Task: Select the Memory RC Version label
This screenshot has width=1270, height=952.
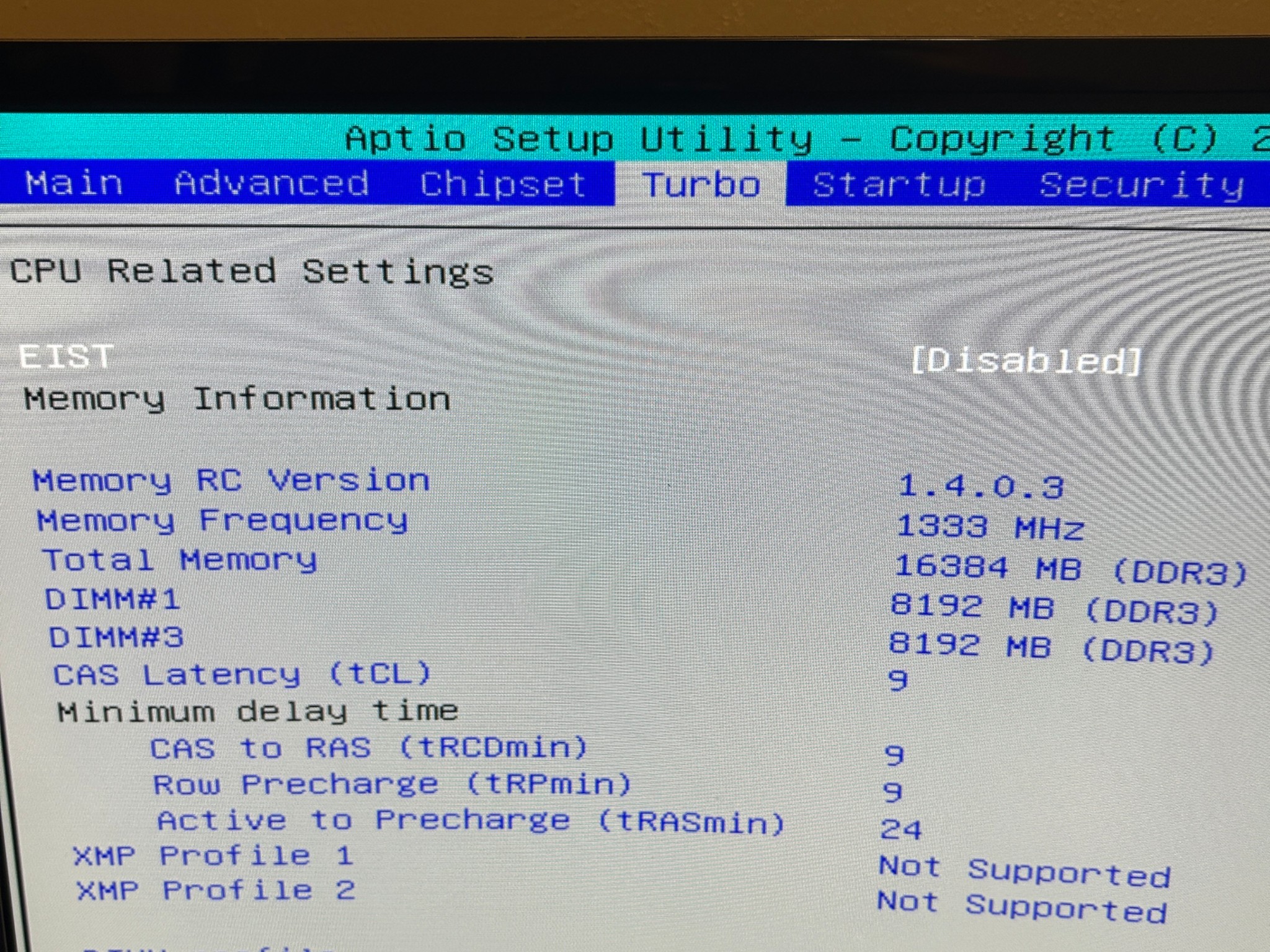Action: click(231, 481)
